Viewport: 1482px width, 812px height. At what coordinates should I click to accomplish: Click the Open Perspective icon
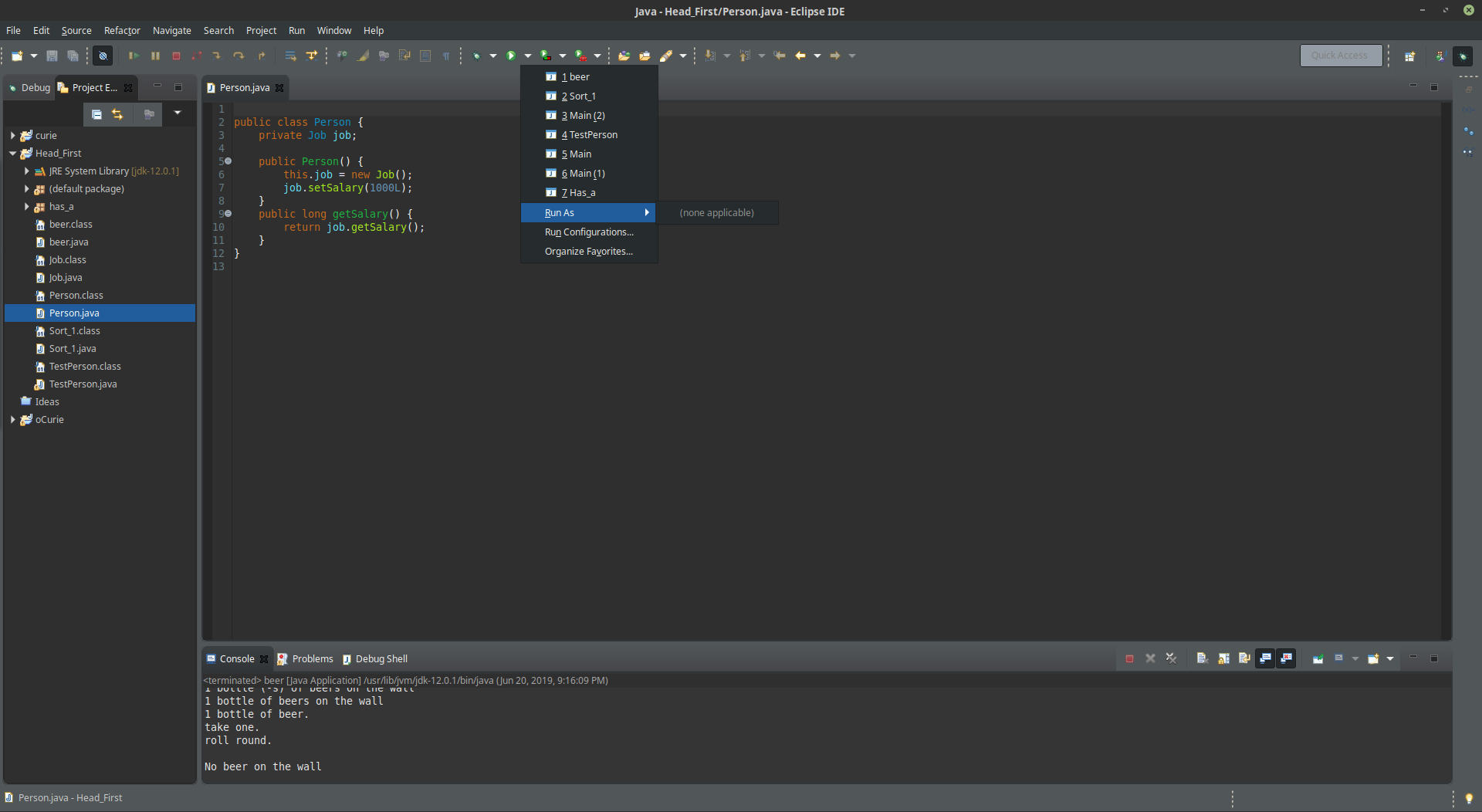pos(1409,56)
